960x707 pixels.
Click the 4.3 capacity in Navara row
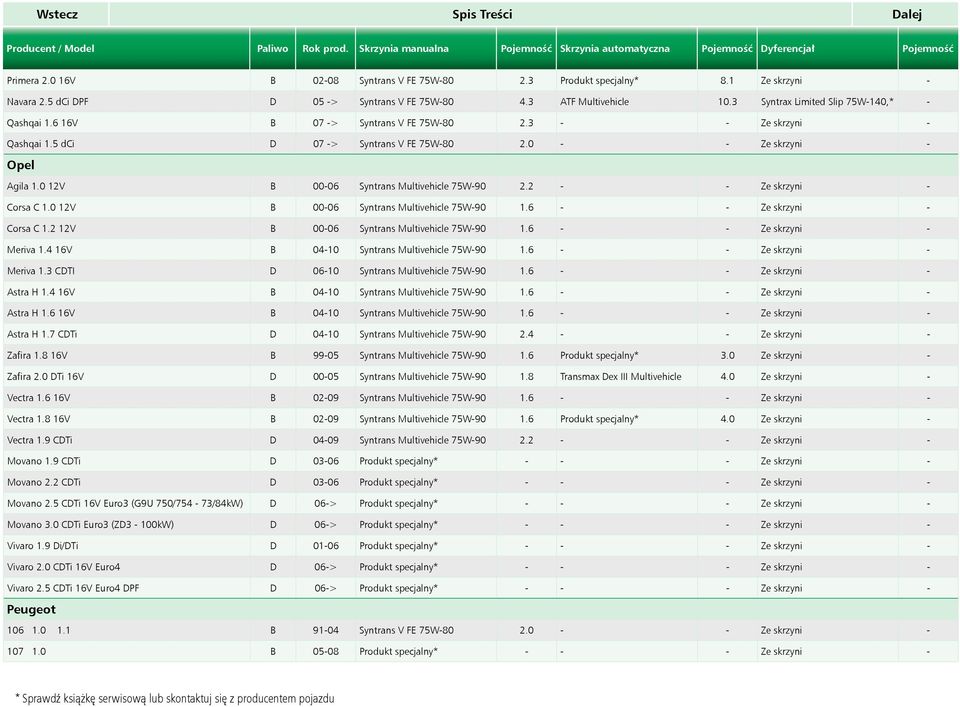527,102
